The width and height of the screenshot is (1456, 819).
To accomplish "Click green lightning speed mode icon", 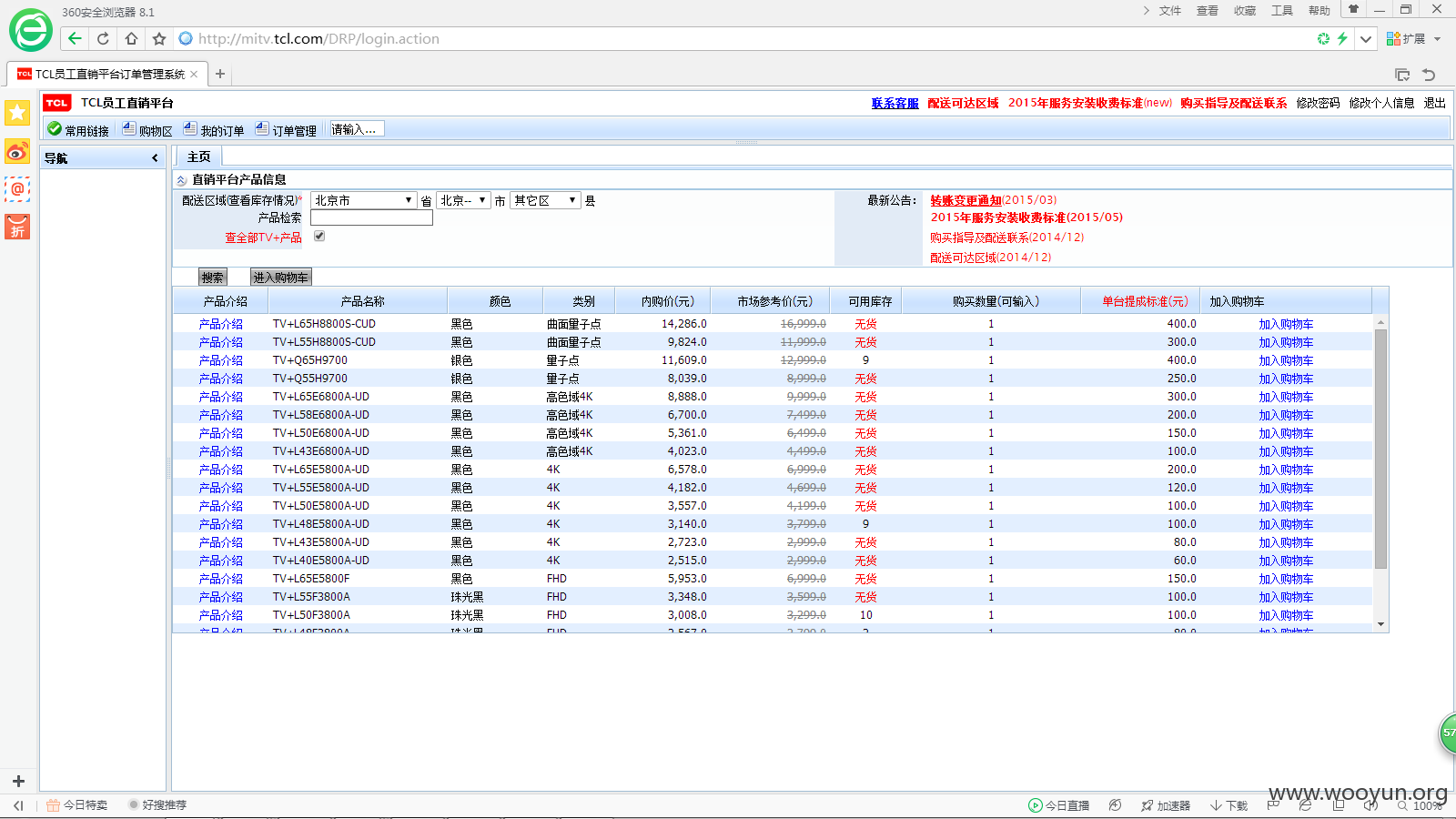I will (x=1342, y=38).
